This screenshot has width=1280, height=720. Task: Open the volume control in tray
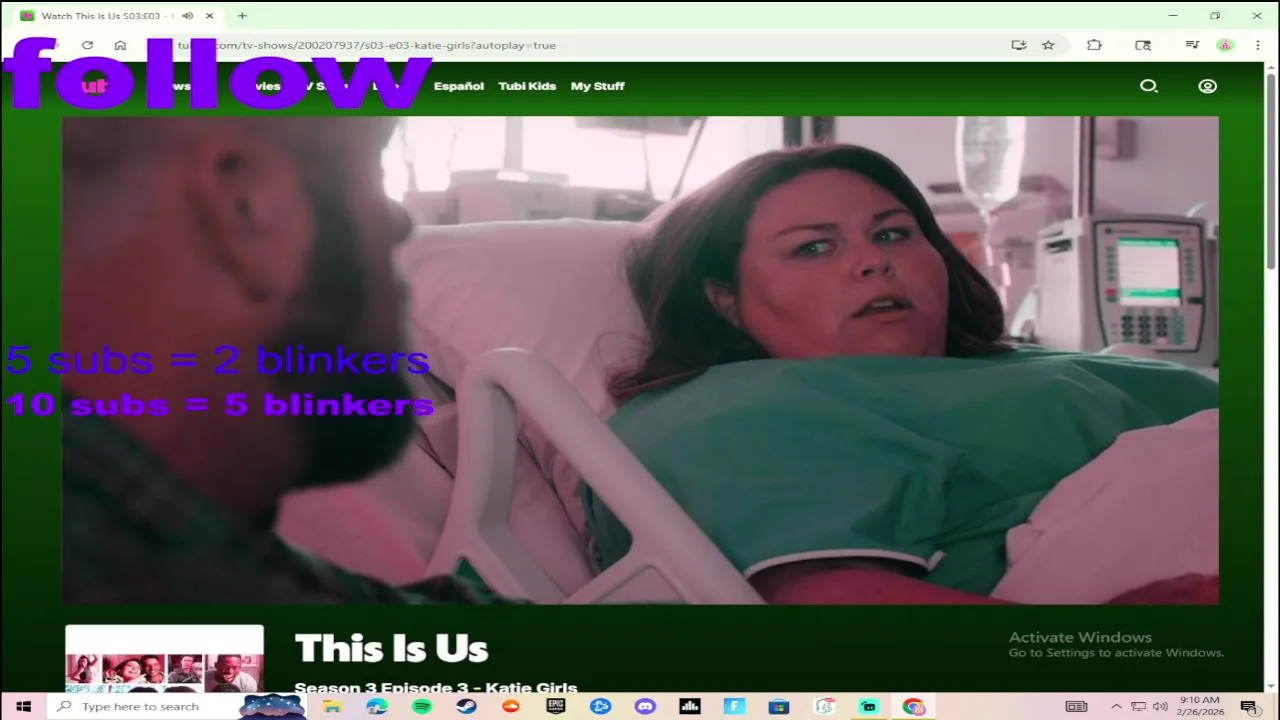click(x=1160, y=706)
